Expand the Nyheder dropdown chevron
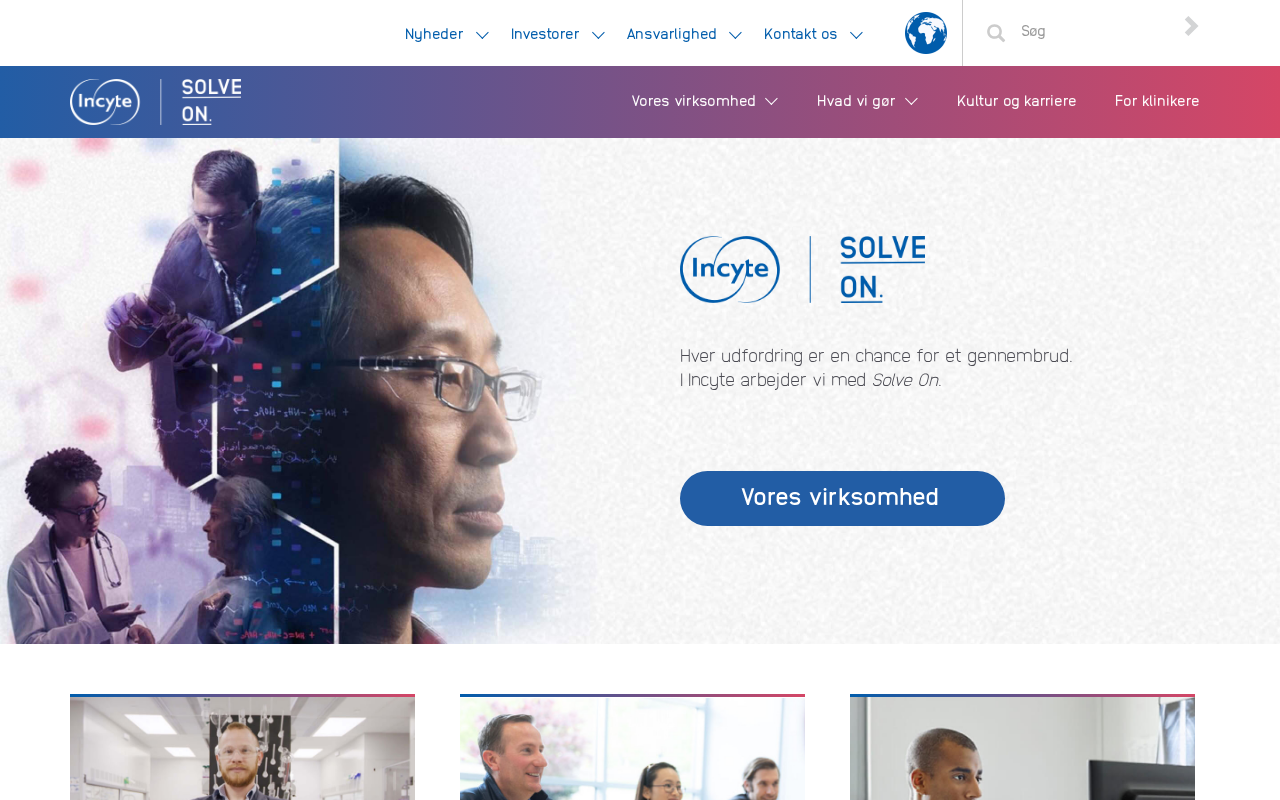1280x800 pixels. [482, 35]
